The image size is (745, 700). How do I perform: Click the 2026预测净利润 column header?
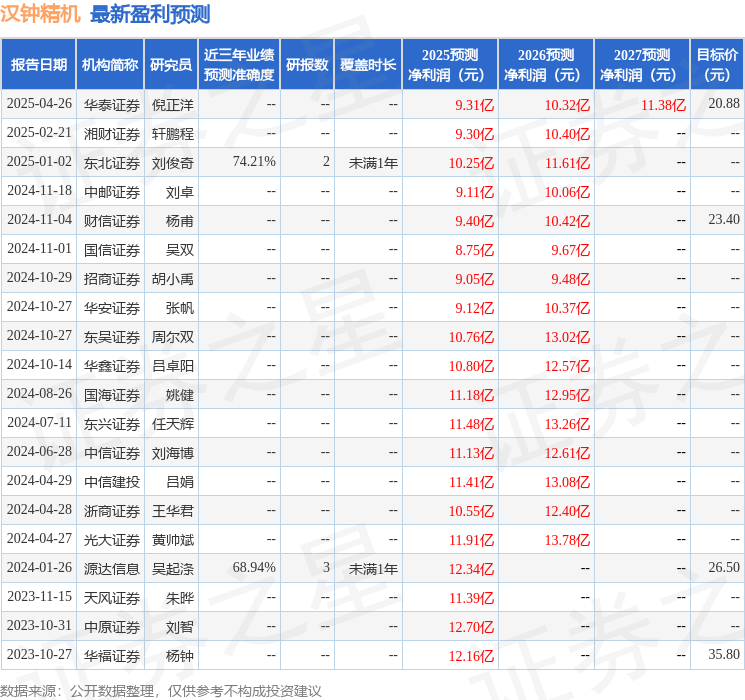(x=546, y=65)
